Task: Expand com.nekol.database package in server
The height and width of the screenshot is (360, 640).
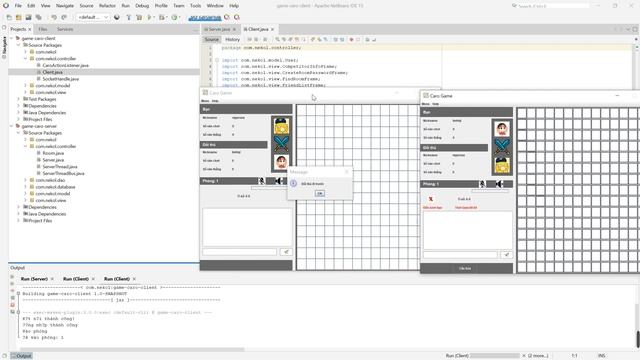Action: [x=25, y=187]
